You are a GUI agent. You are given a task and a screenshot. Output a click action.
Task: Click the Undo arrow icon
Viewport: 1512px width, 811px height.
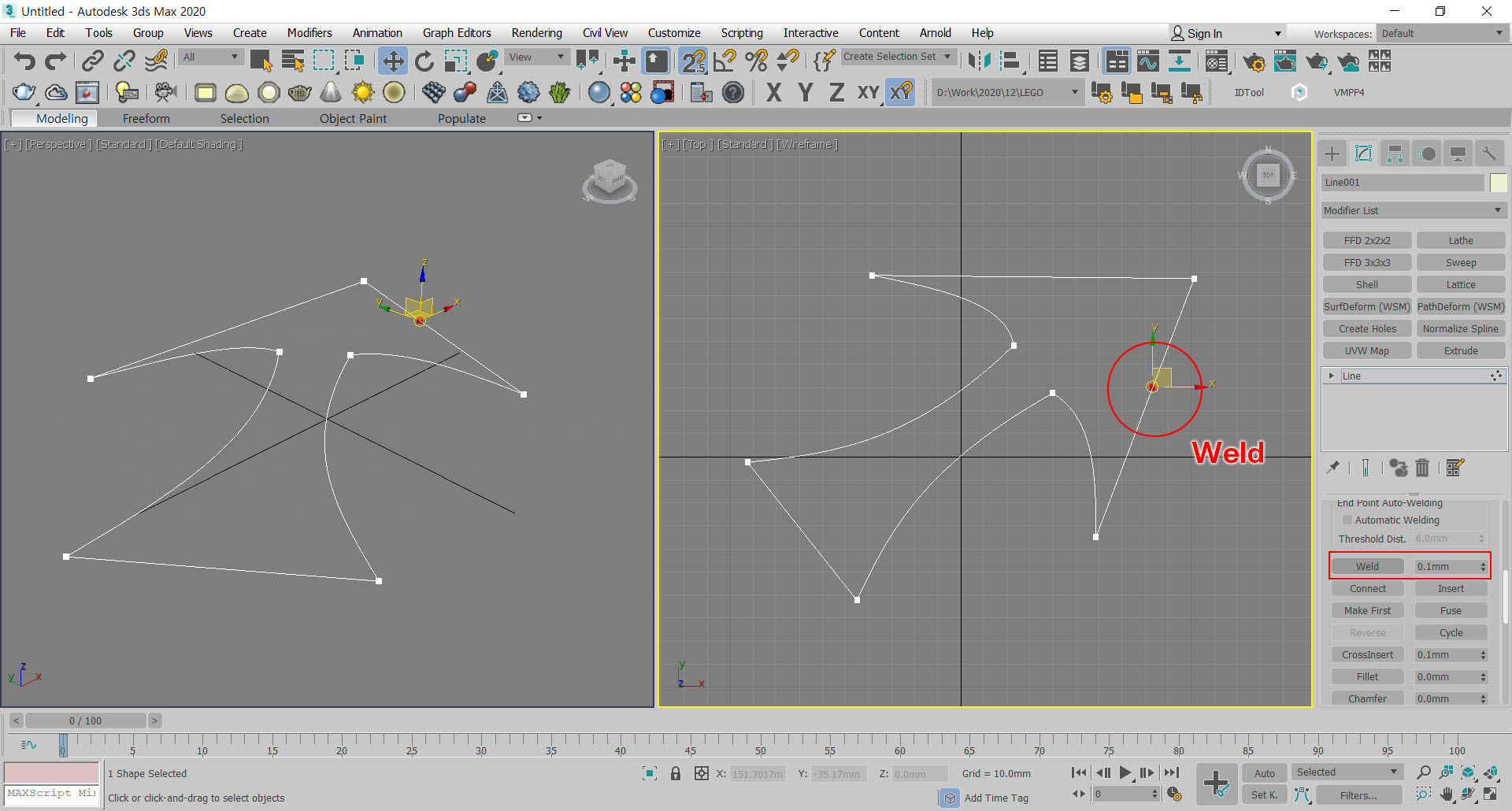point(24,61)
